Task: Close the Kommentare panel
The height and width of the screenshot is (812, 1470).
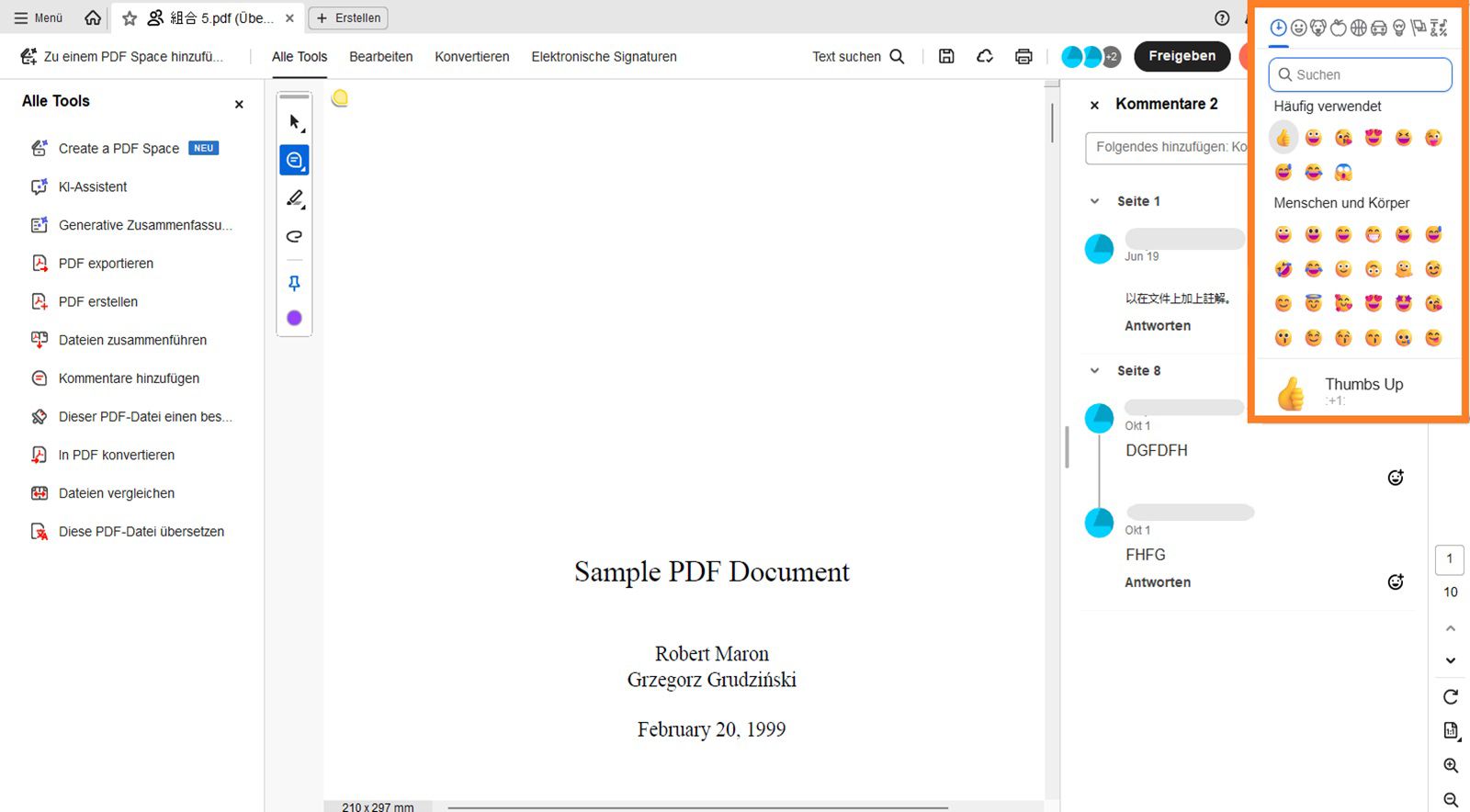Action: point(1094,105)
